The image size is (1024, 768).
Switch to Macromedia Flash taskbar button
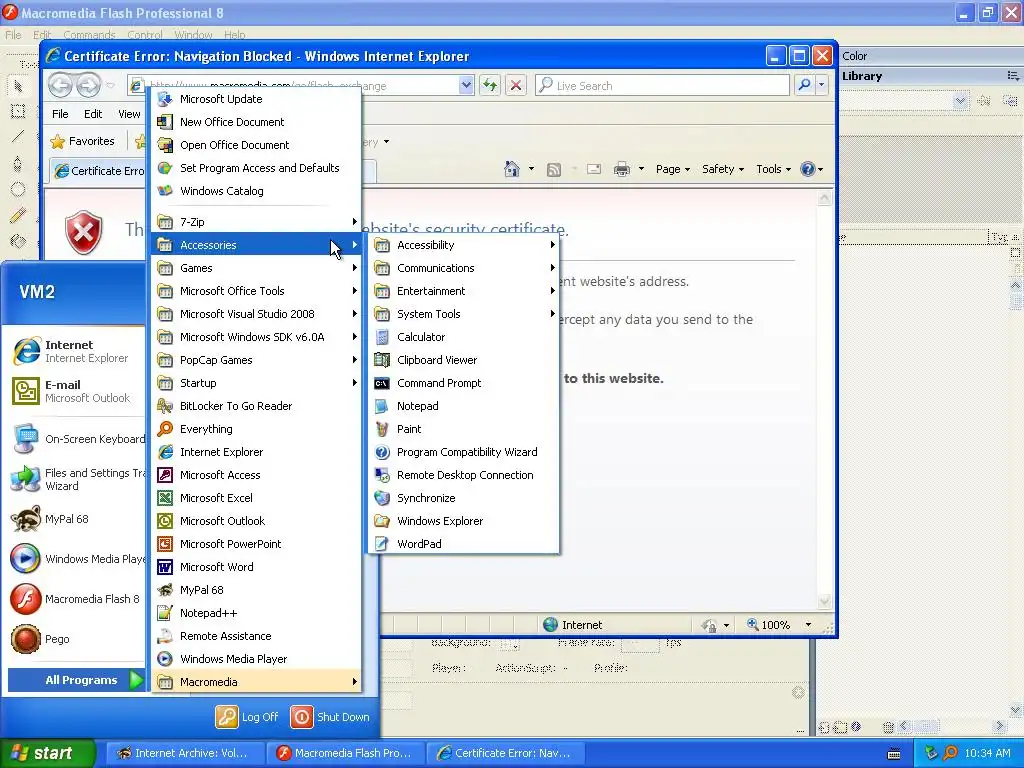click(x=345, y=753)
